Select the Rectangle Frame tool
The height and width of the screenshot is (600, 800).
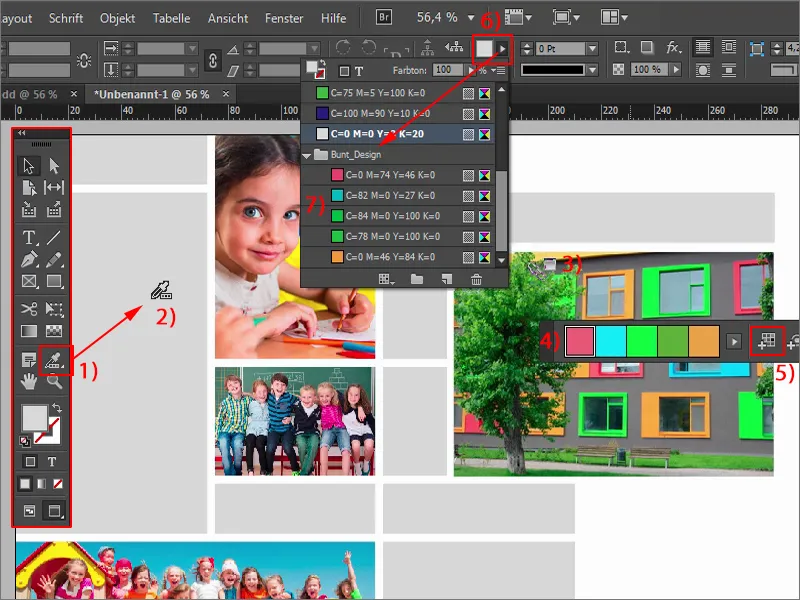[29, 281]
